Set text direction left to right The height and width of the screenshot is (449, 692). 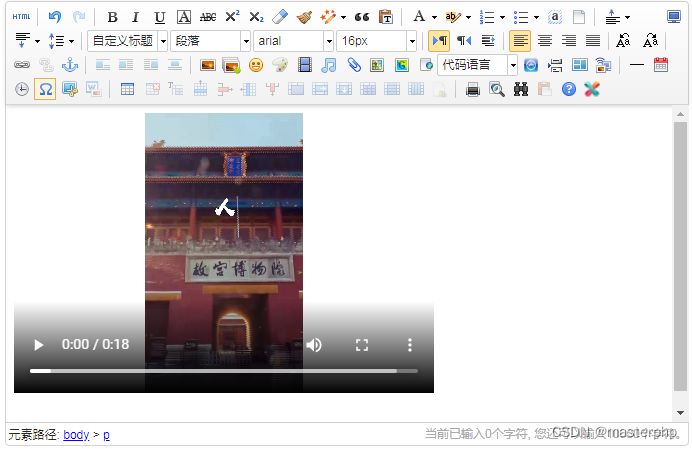(x=439, y=41)
